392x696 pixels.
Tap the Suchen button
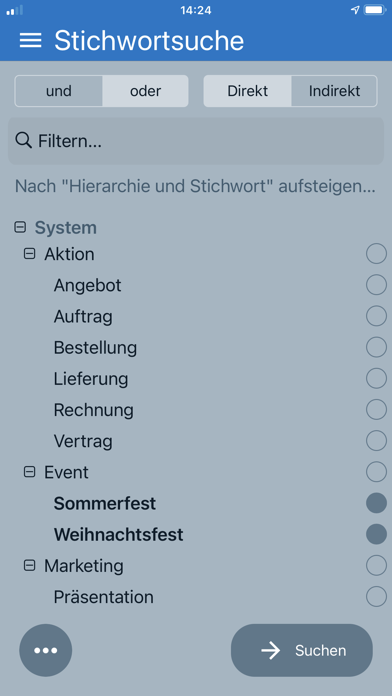point(302,650)
